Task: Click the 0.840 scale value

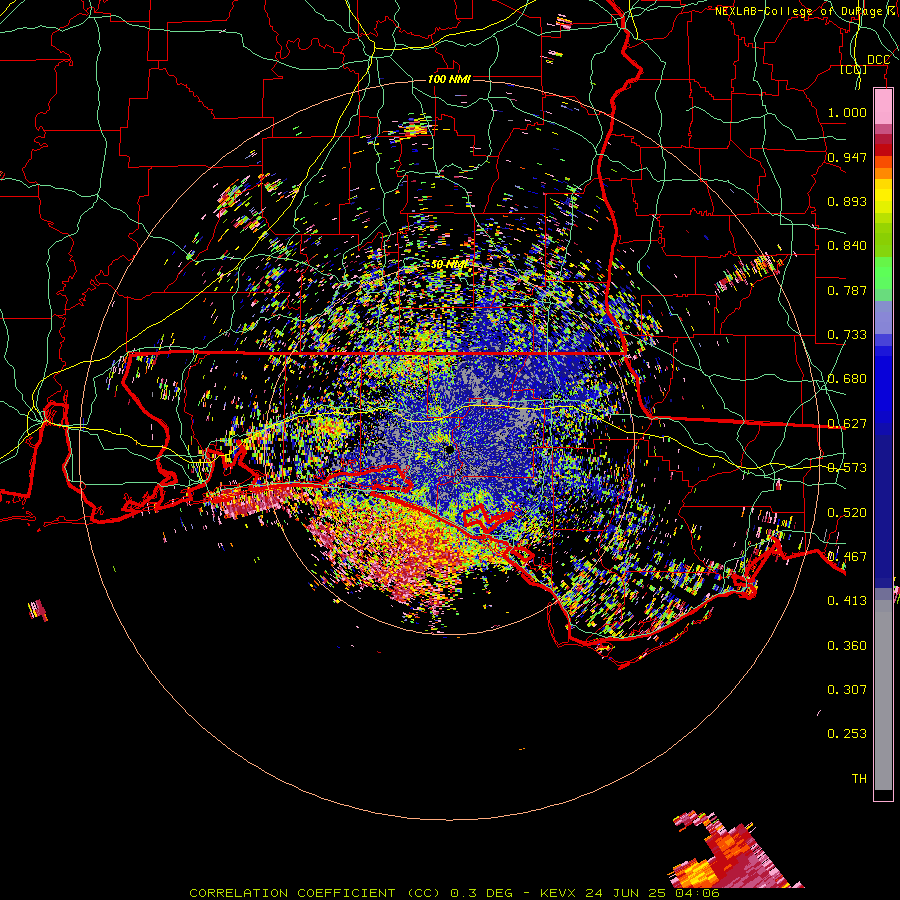Action: [847, 246]
